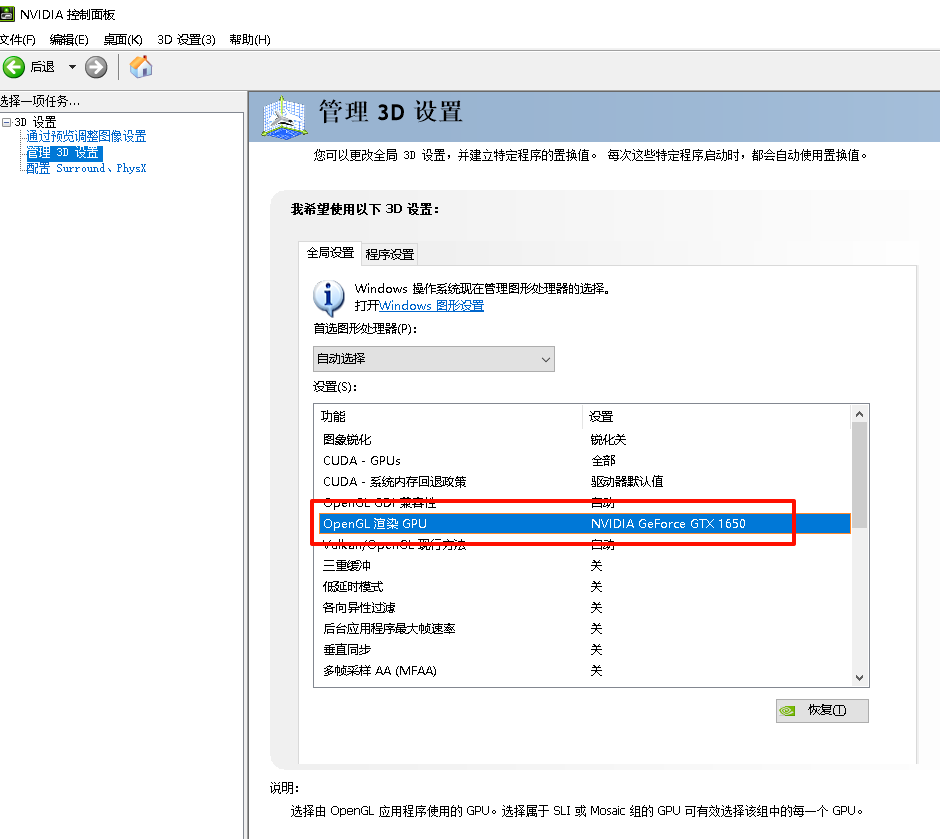The width and height of the screenshot is (940, 839).
Task: Open the 编辑(E) menu
Action: point(68,40)
